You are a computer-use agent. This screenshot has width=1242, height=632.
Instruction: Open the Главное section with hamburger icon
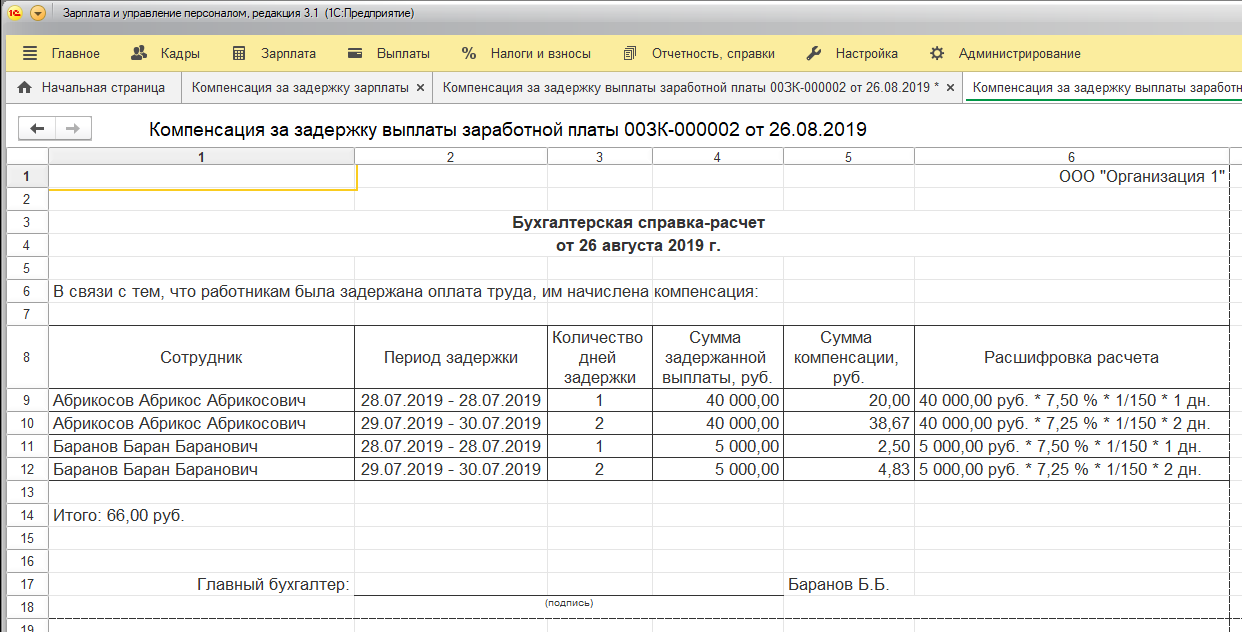click(62, 53)
